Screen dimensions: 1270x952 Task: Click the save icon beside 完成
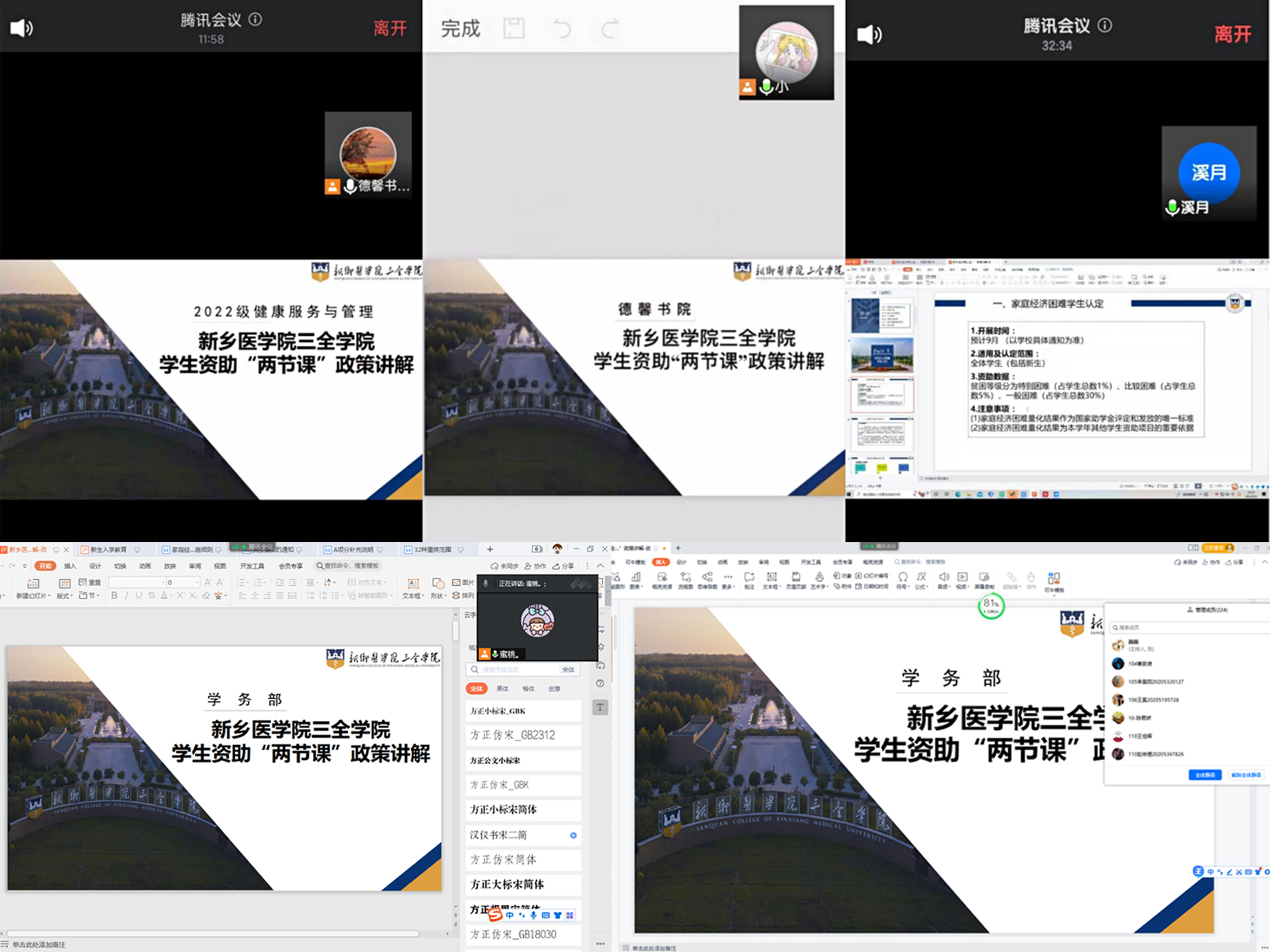[x=514, y=29]
